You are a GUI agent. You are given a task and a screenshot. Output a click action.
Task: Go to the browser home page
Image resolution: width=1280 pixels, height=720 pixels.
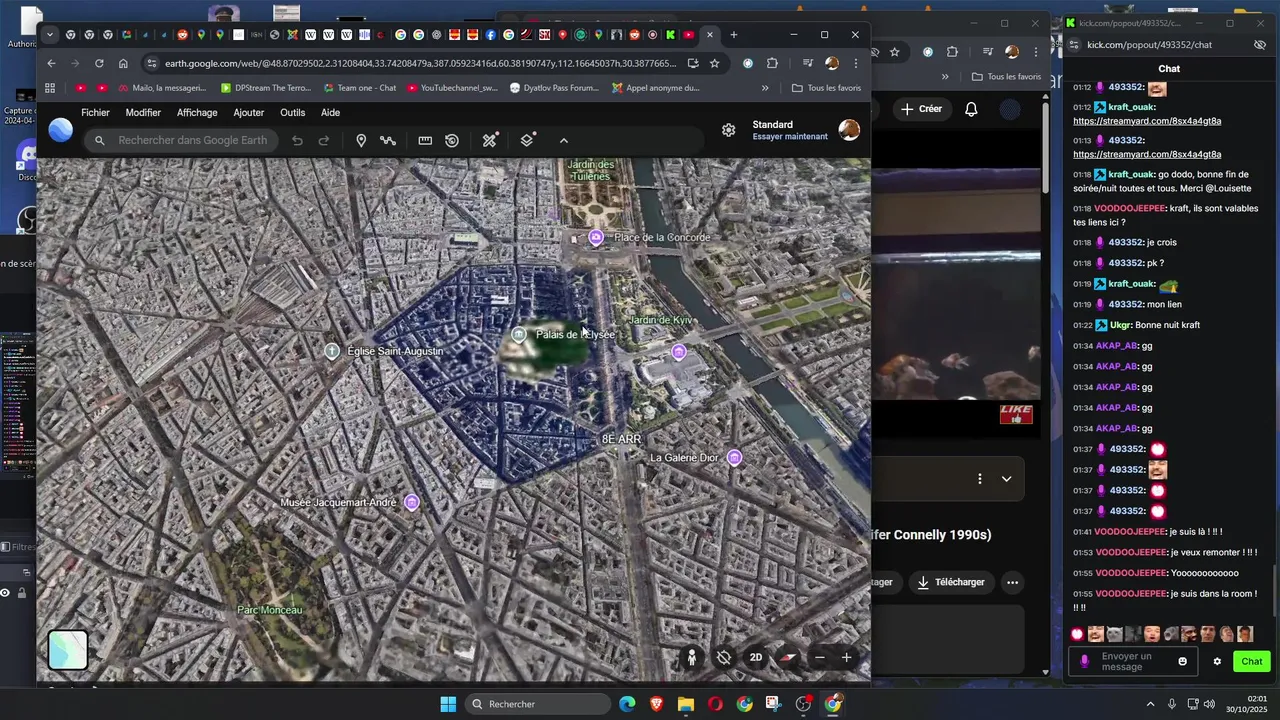click(x=123, y=63)
